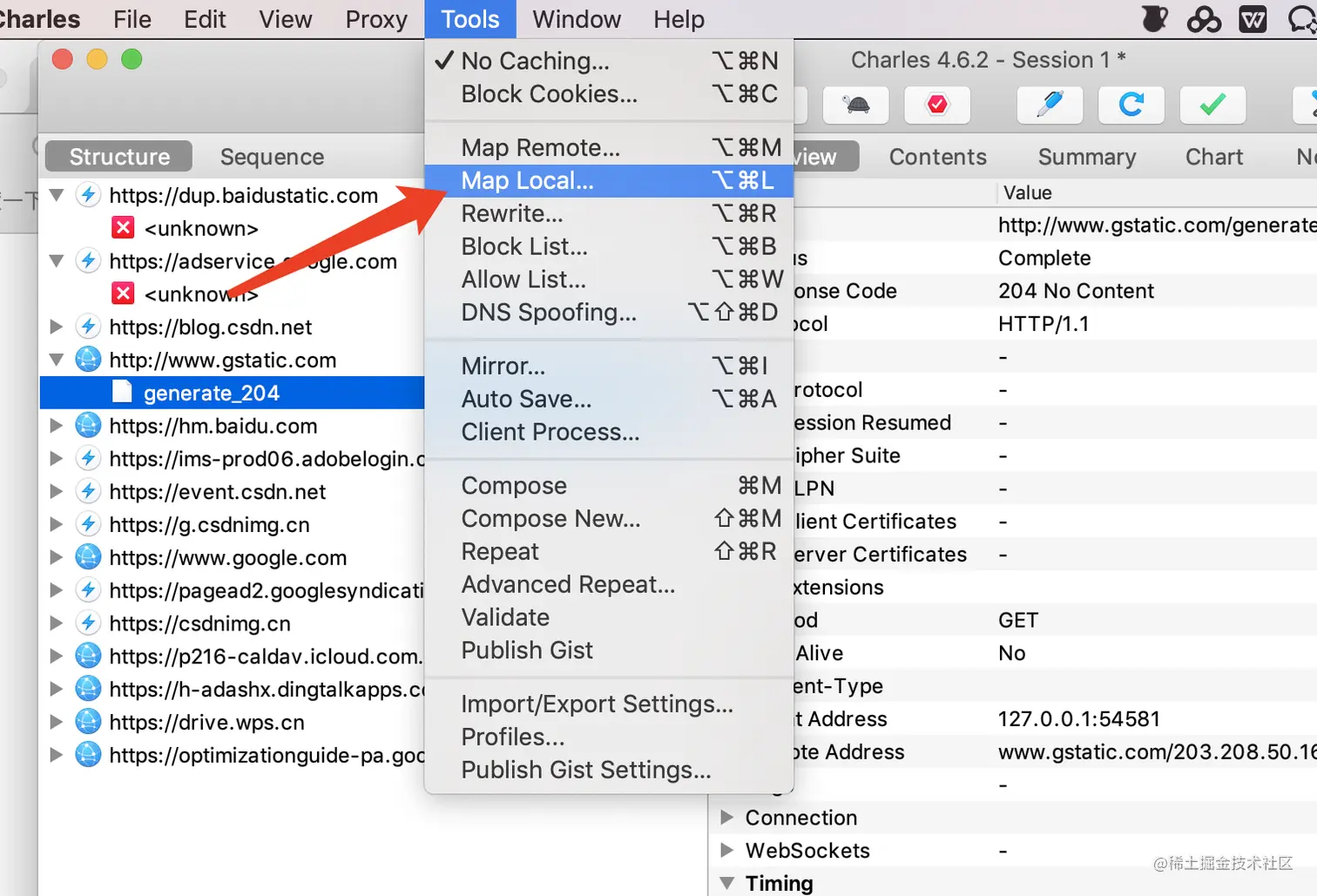Select the optimizationguide-pa host row
1317x896 pixels.
pos(232,755)
